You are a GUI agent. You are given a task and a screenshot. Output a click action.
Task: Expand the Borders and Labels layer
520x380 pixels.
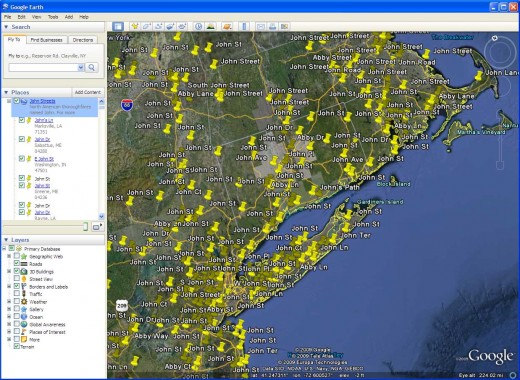[x=9, y=287]
